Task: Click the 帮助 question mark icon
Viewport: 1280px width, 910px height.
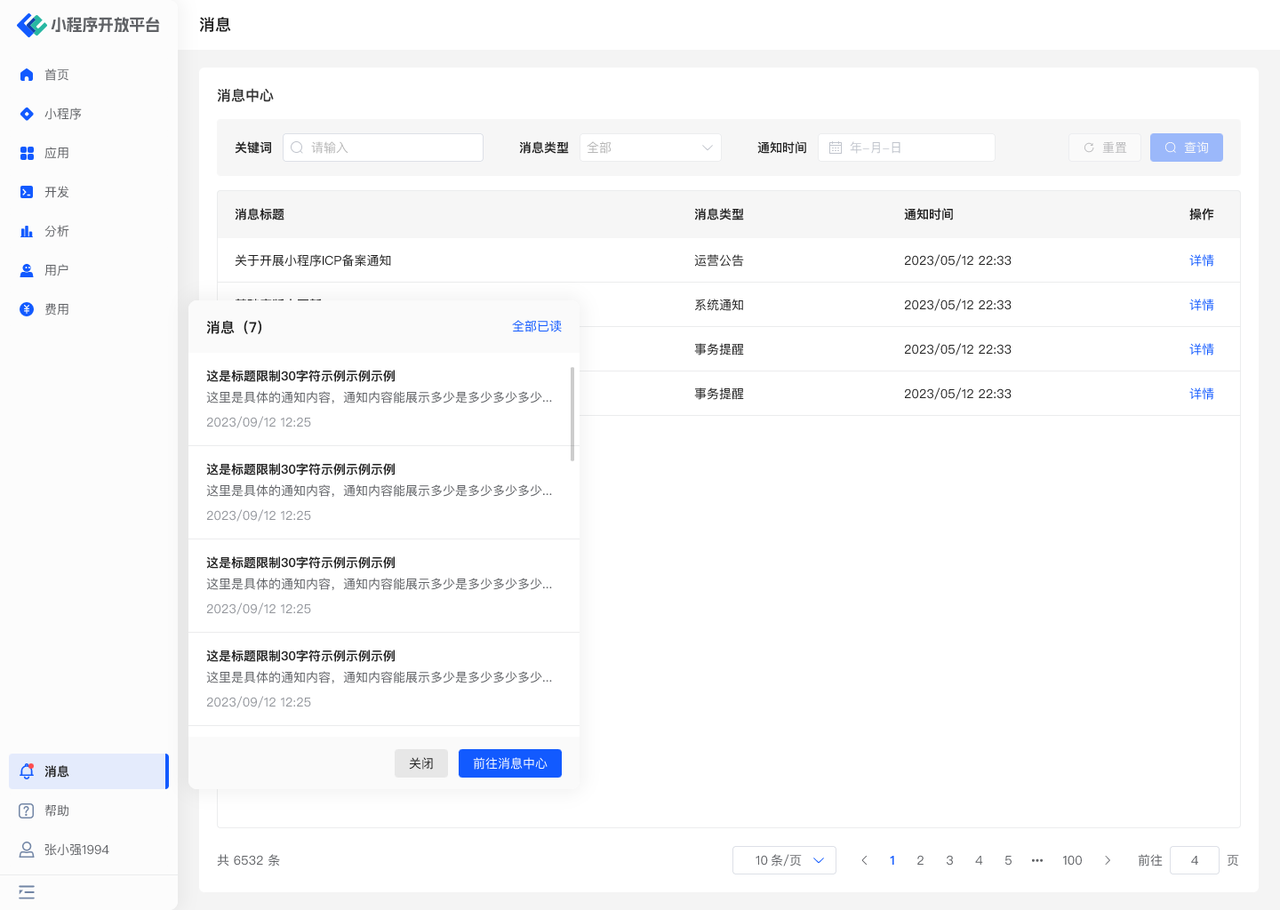Action: click(x=27, y=811)
